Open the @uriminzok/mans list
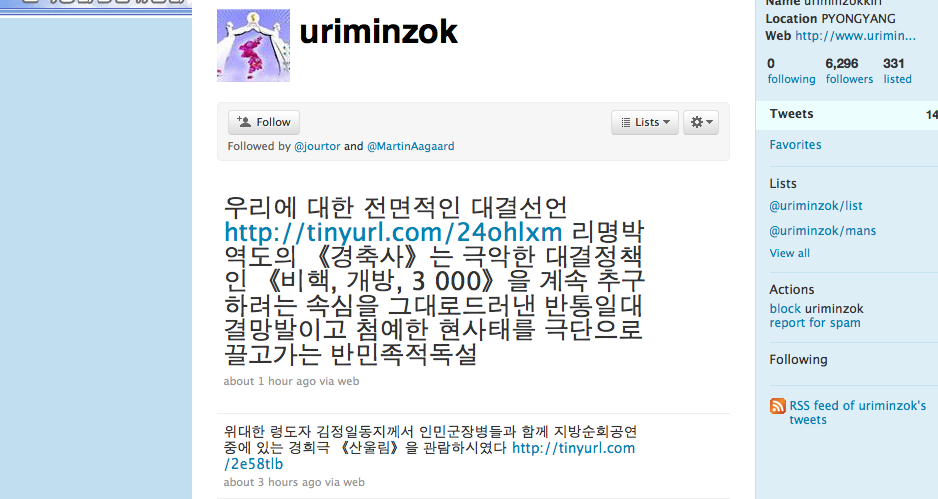938x499 pixels. tap(823, 231)
